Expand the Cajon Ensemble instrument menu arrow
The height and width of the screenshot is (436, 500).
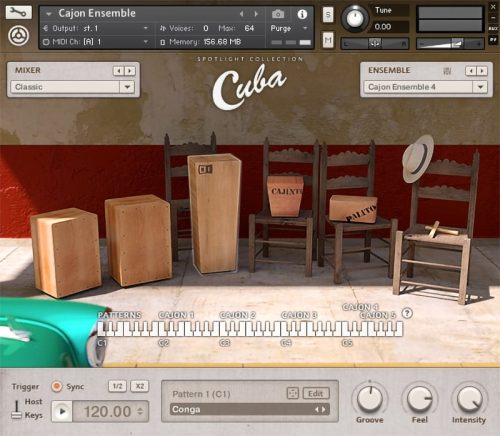(49, 14)
